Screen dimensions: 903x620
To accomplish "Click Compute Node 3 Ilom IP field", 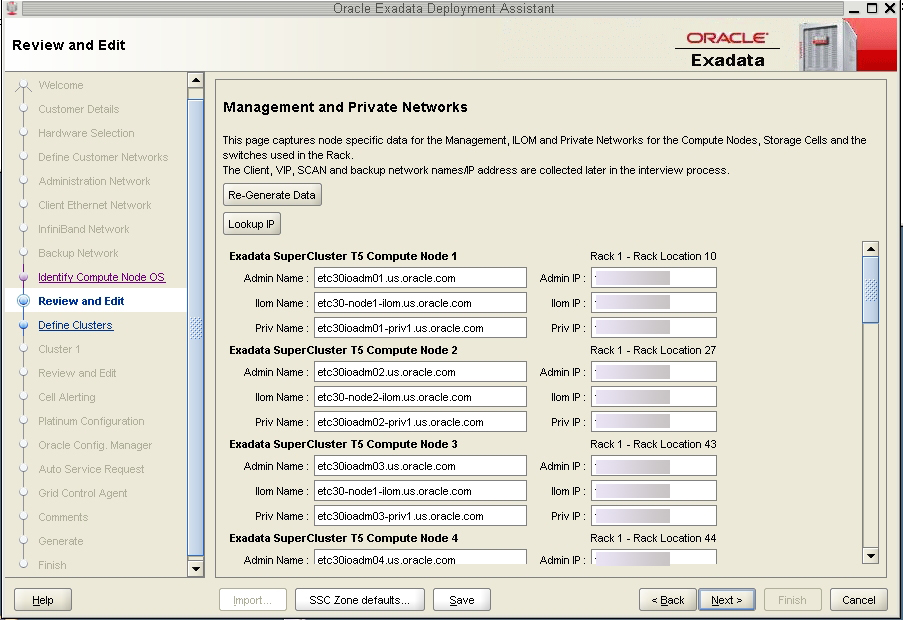I will point(654,491).
